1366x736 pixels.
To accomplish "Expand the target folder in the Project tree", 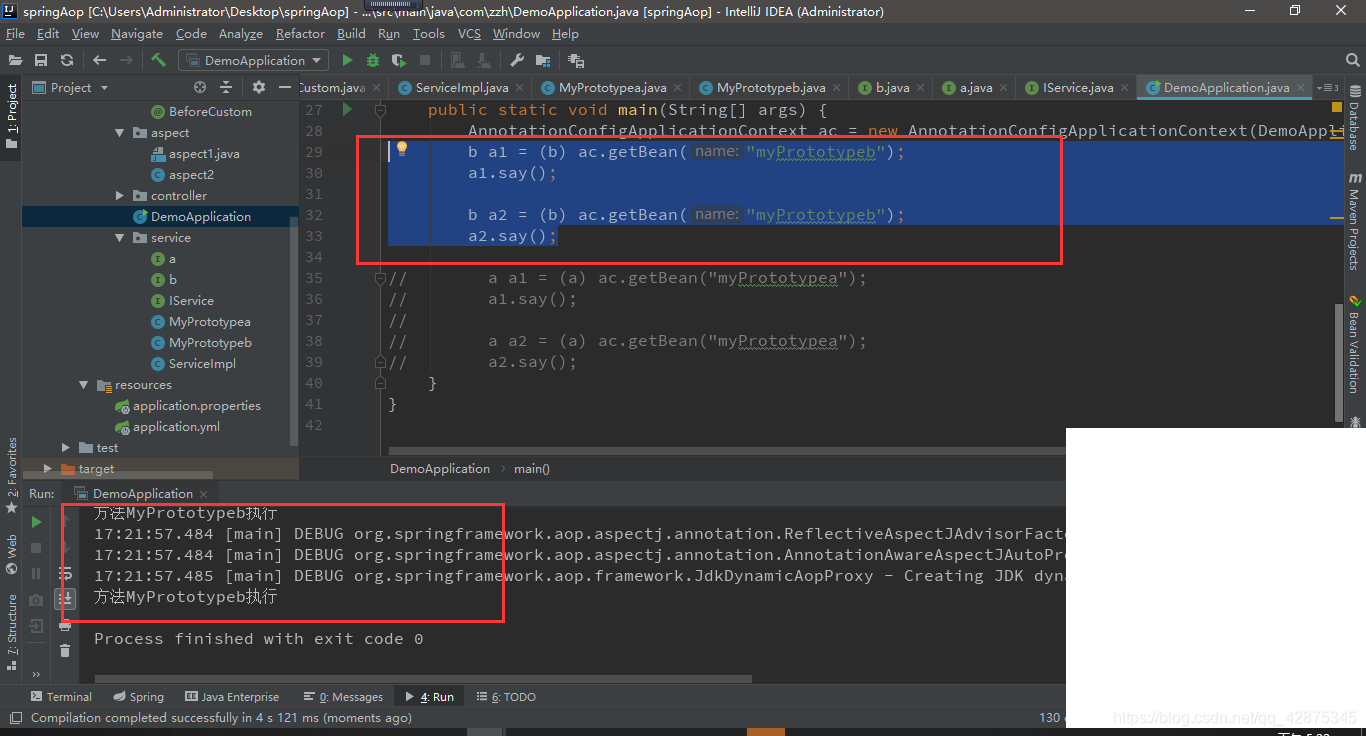I will point(48,468).
